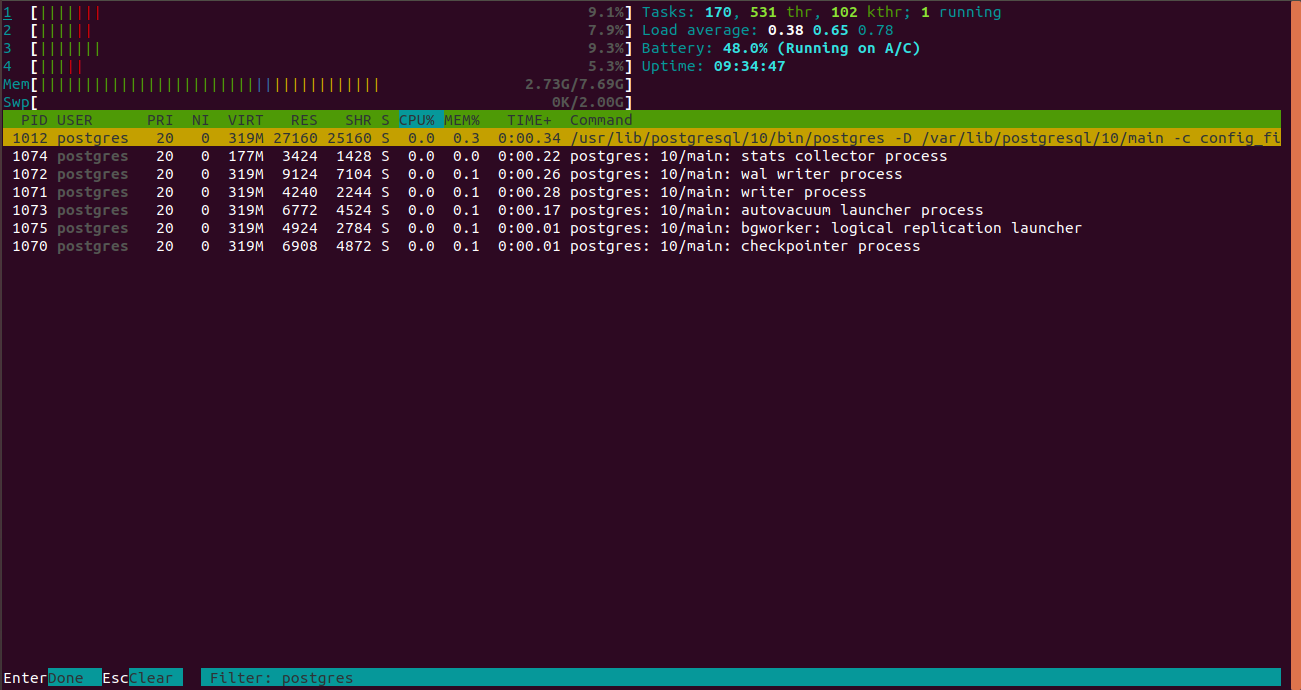Sort processes by the CPU% column

tap(416, 119)
